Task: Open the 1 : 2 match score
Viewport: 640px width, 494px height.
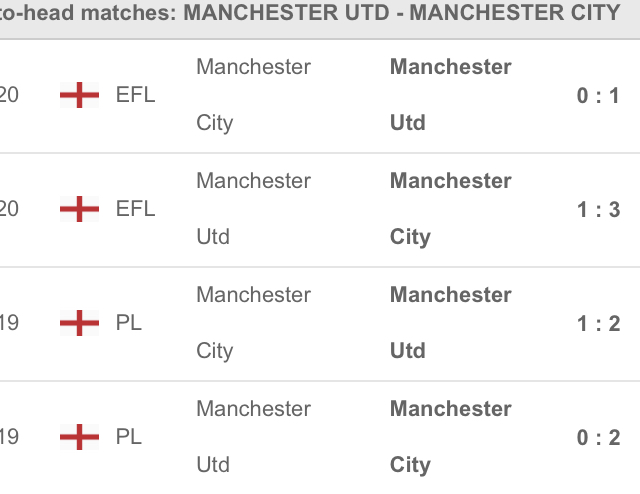Action: click(598, 324)
